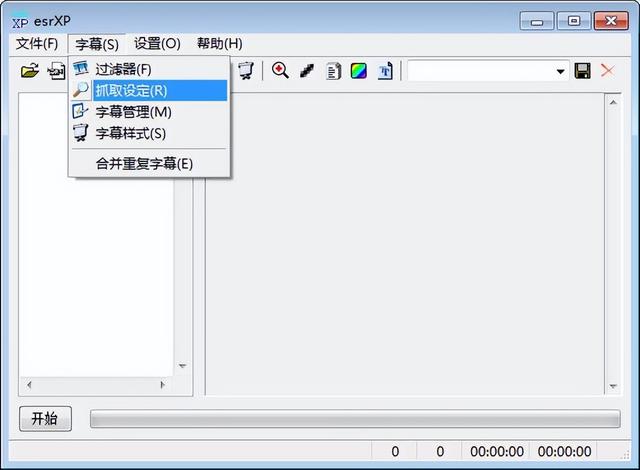640x470 pixels.
Task: Click the right panel scroll down arrow
Action: [x=613, y=386]
